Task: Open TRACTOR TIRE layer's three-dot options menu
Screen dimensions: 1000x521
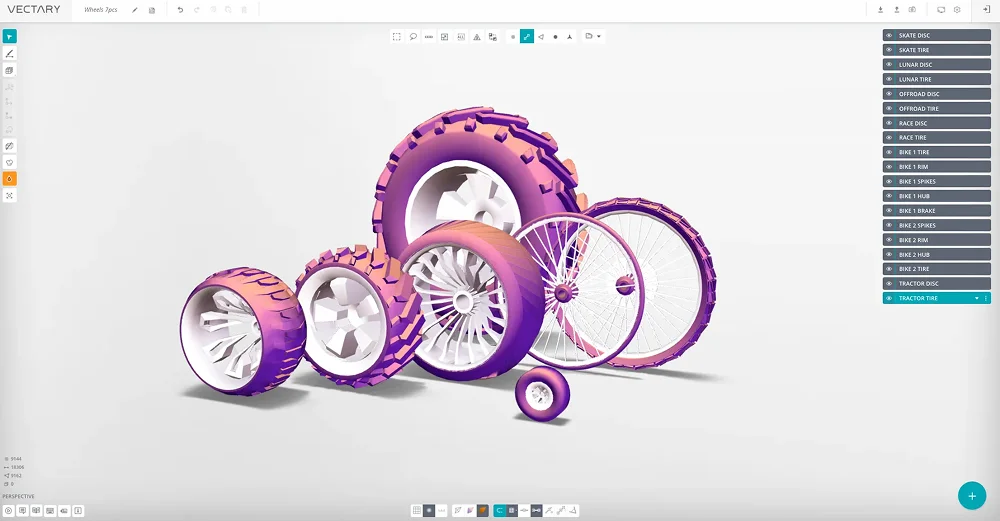Action: (x=986, y=298)
